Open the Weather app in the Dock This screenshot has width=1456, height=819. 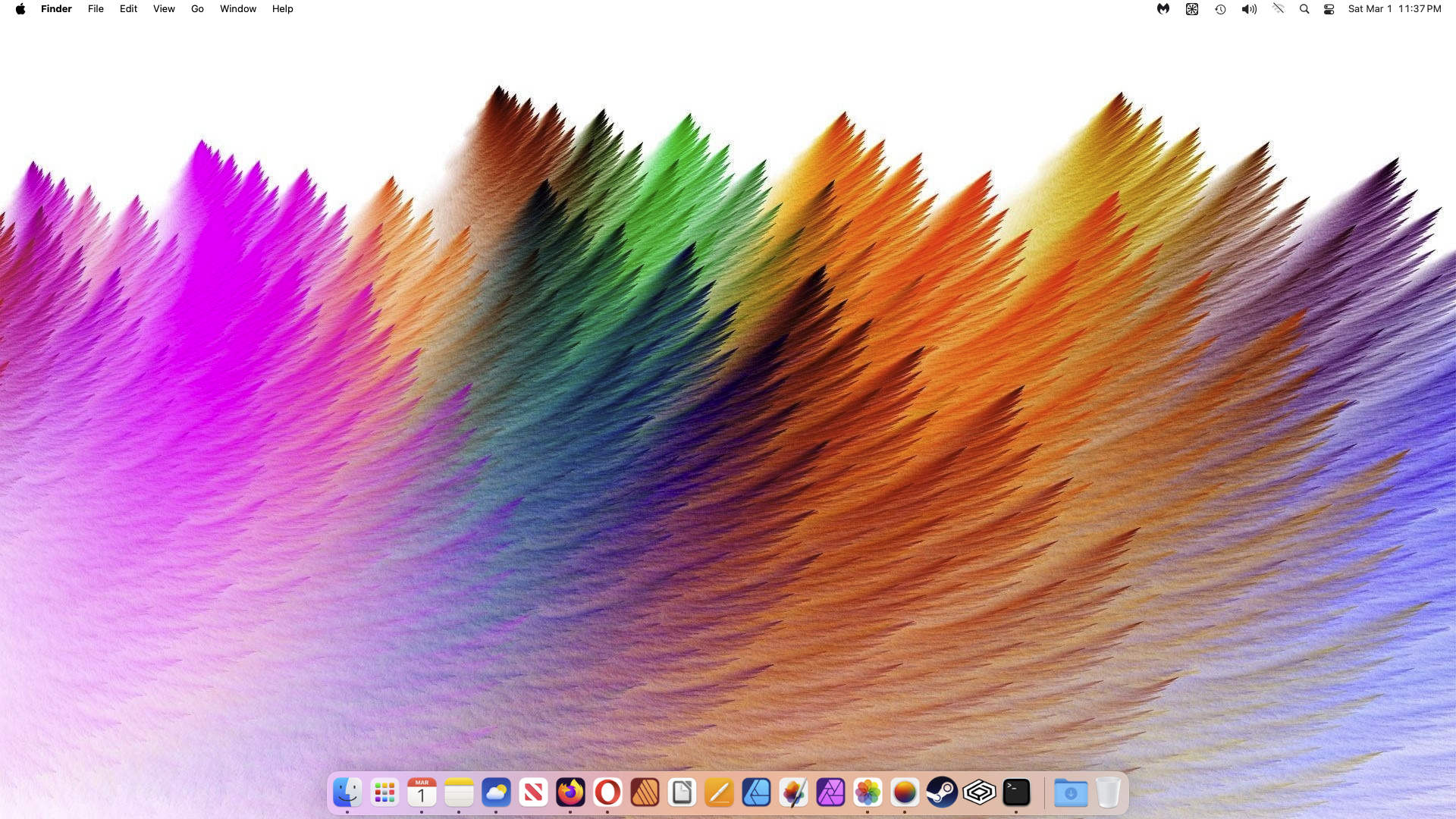click(x=496, y=793)
